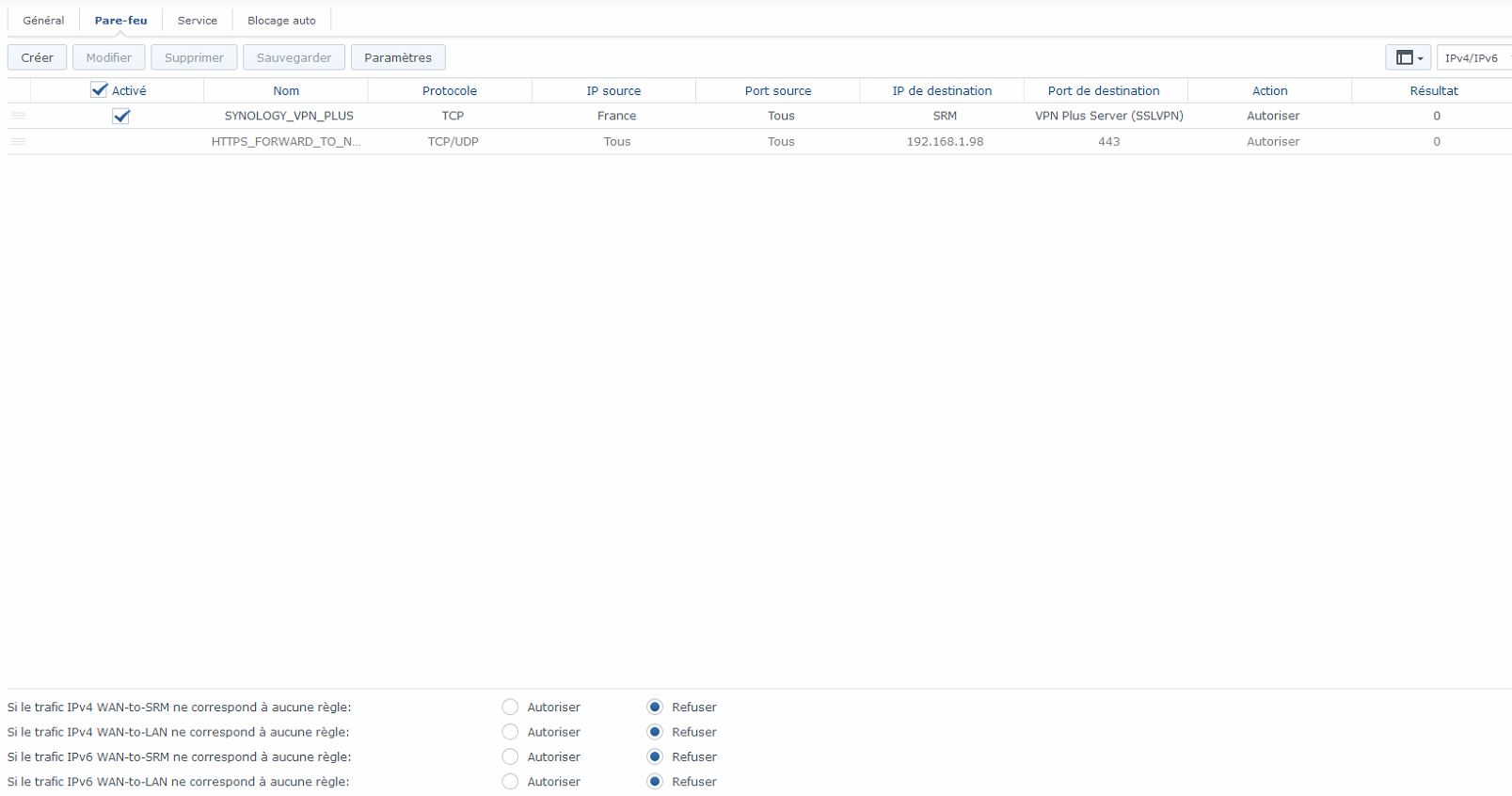Select Autoriser for IPv4 WAN-to-SRM traffic
This screenshot has height=796, width=1512.
(510, 707)
